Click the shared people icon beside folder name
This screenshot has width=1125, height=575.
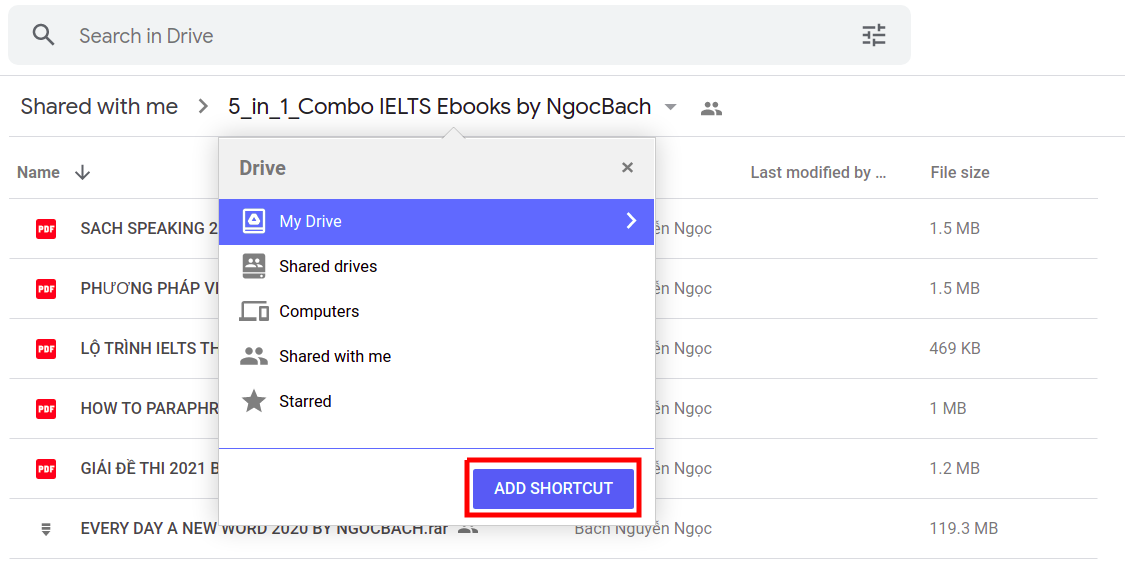pyautogui.click(x=711, y=108)
